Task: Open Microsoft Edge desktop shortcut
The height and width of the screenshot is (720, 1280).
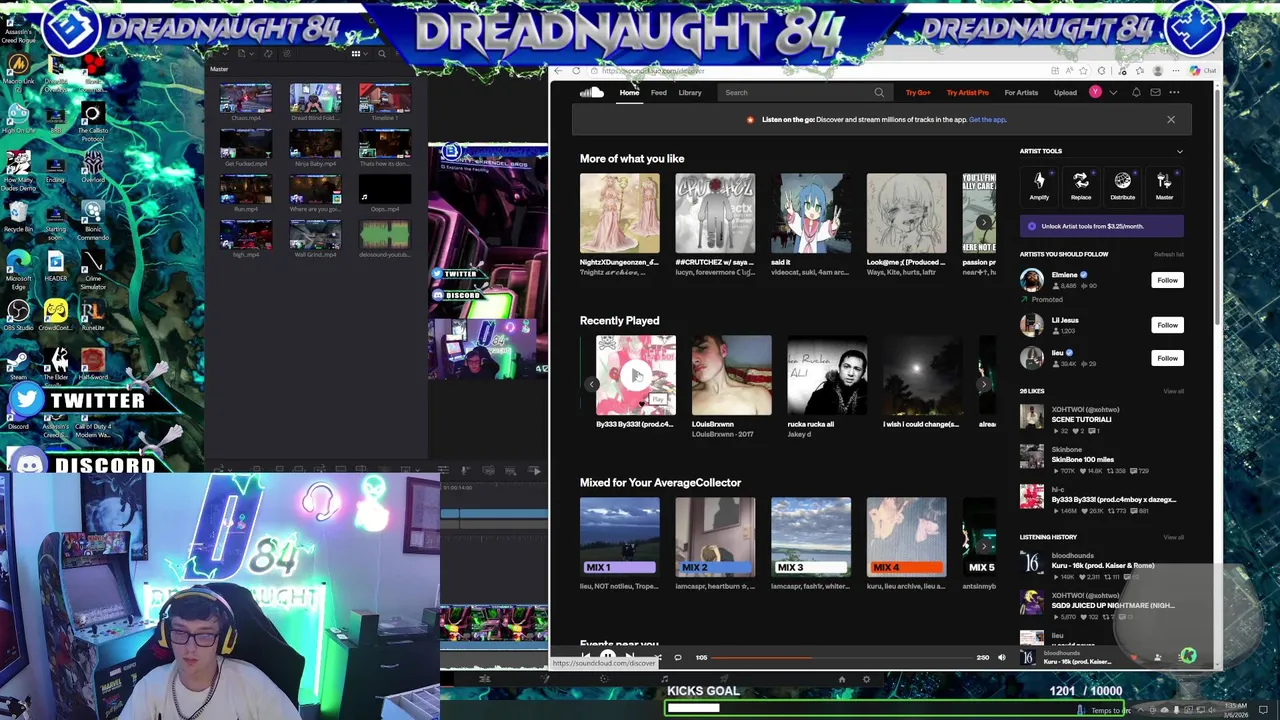Action: point(18,270)
